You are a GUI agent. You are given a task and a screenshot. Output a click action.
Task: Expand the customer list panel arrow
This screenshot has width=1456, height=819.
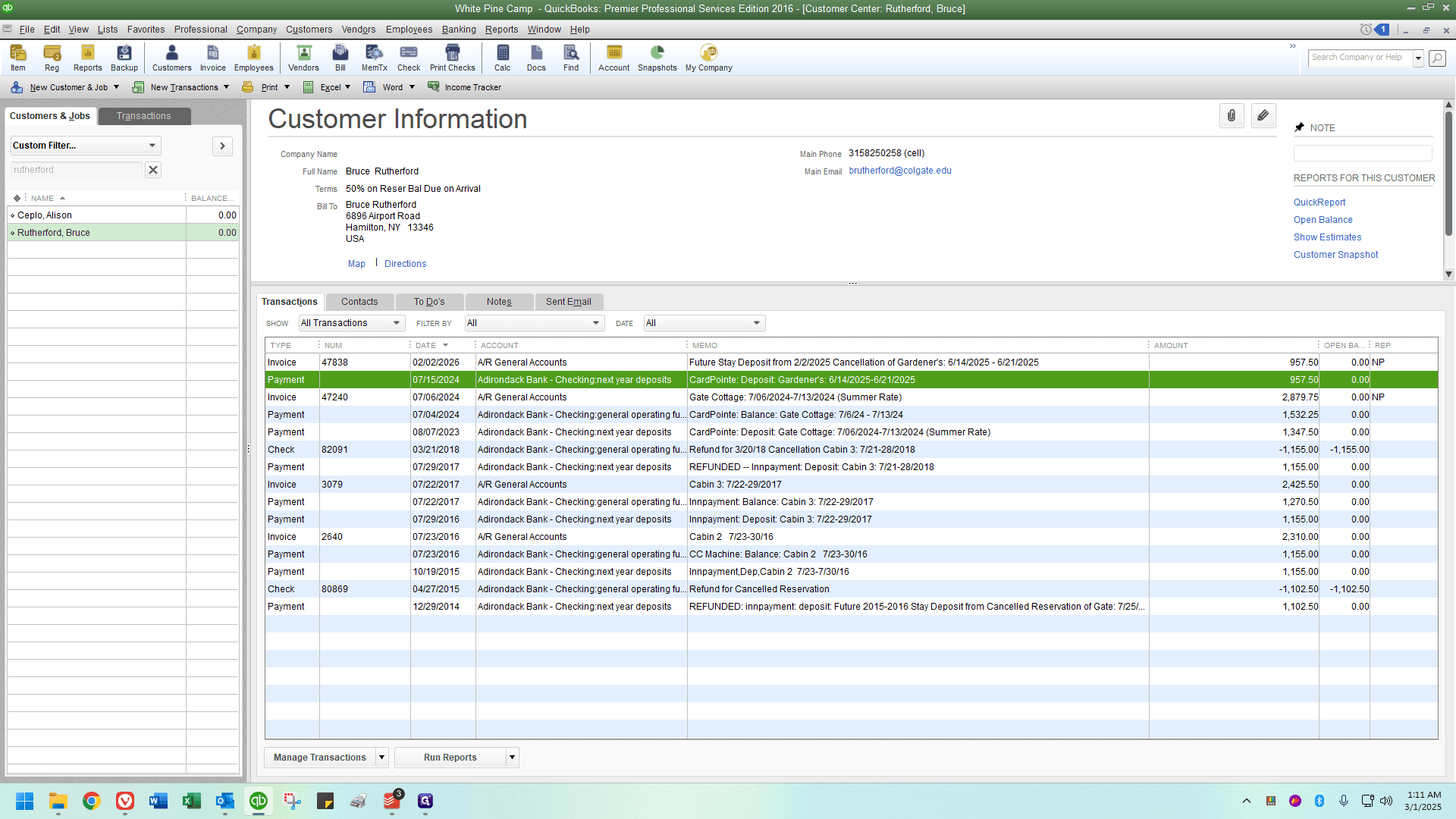(x=222, y=146)
